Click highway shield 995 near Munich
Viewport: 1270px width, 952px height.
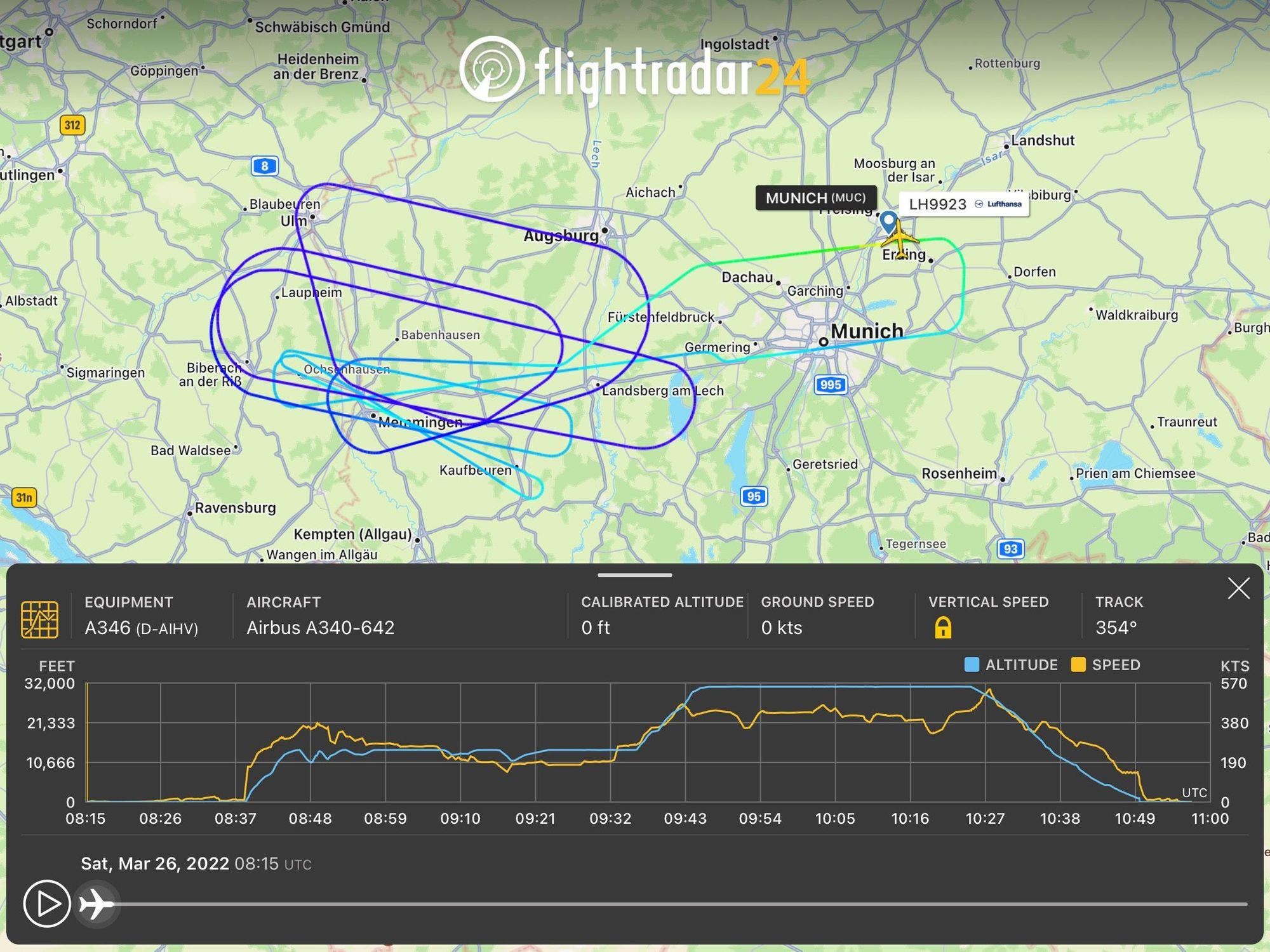(x=831, y=385)
